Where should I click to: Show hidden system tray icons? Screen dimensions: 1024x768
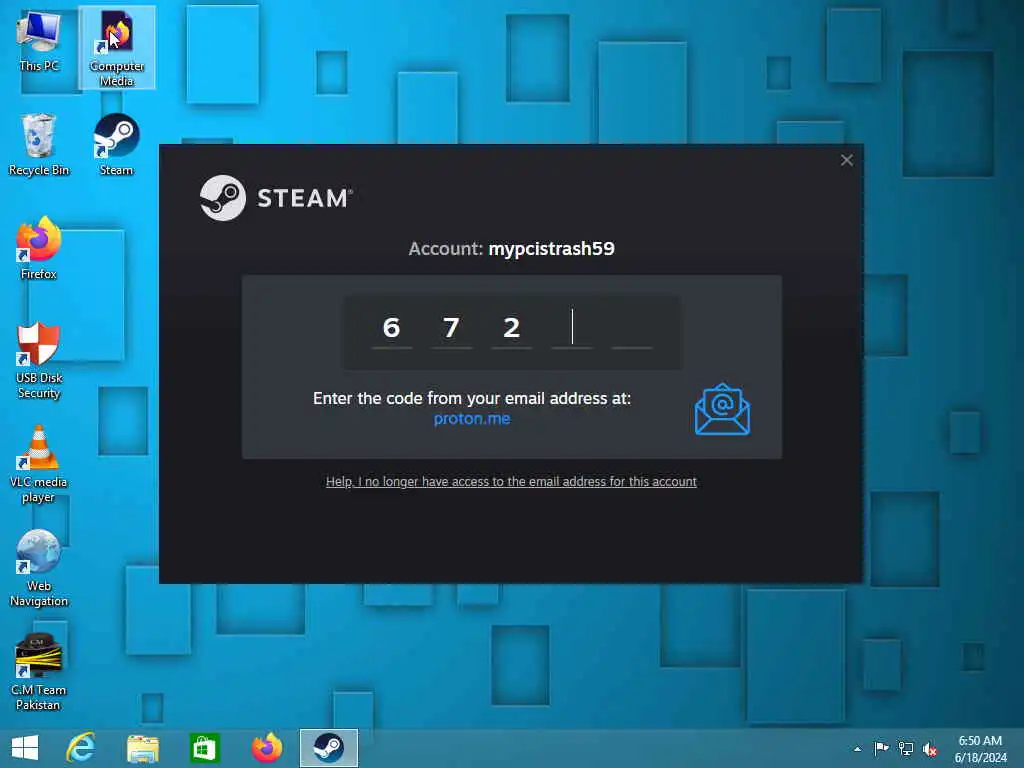pos(857,749)
